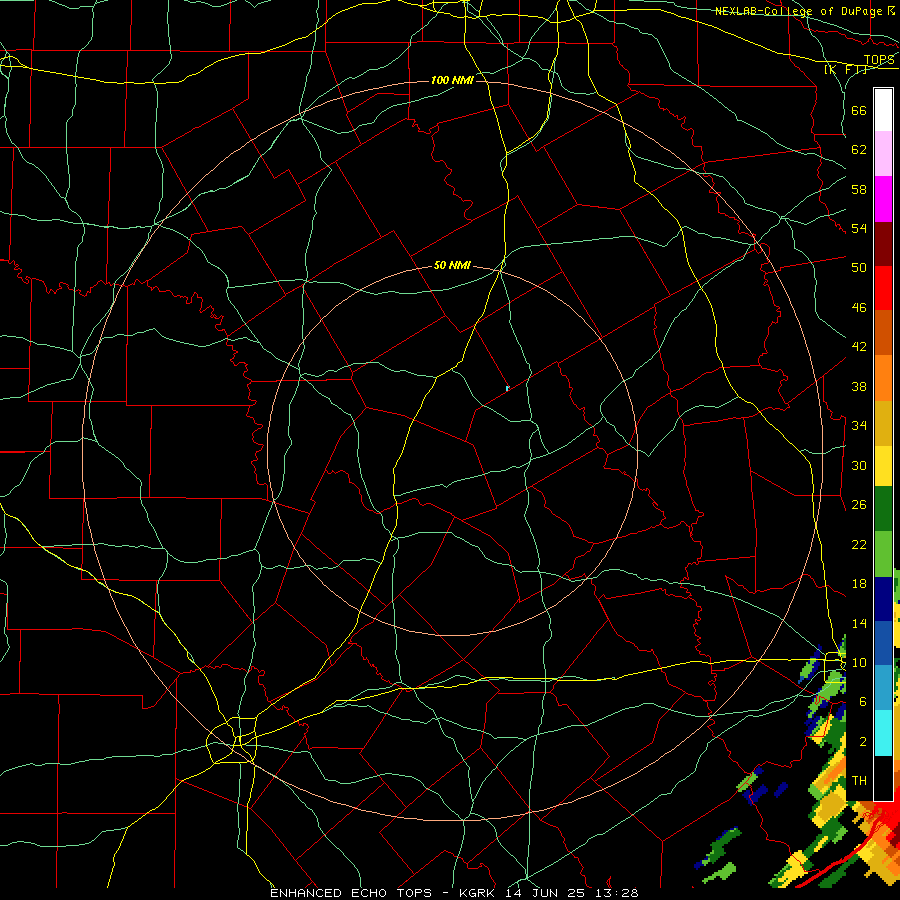The height and width of the screenshot is (900, 900).
Task: Click the medium blue legend swatch
Action: pyautogui.click(x=883, y=643)
